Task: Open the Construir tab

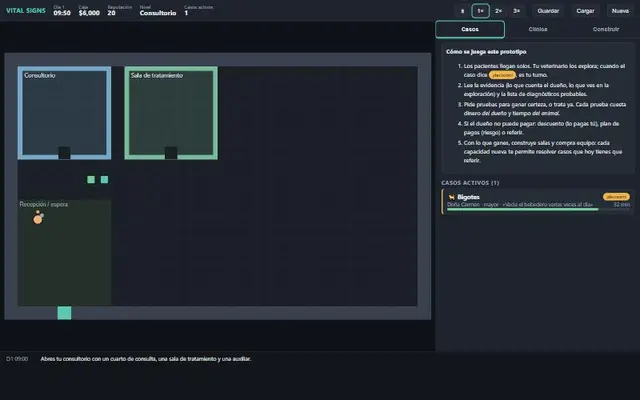Action: coord(606,29)
